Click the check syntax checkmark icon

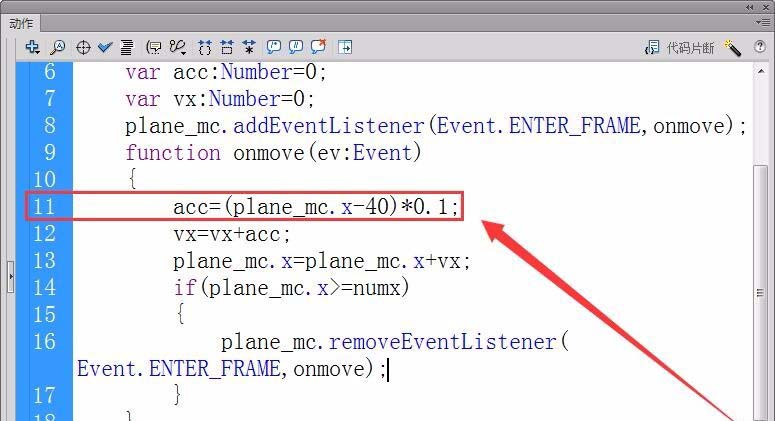coord(105,47)
